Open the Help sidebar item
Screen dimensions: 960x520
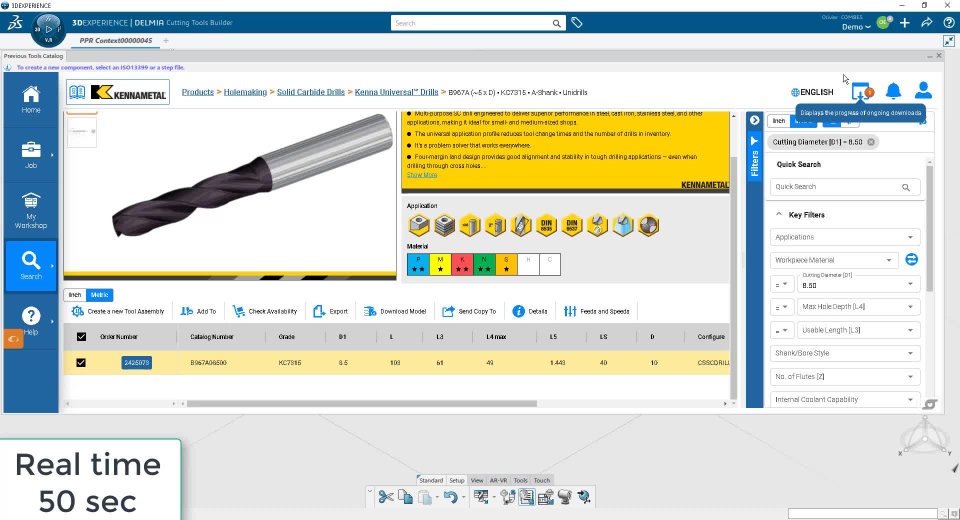[31, 320]
